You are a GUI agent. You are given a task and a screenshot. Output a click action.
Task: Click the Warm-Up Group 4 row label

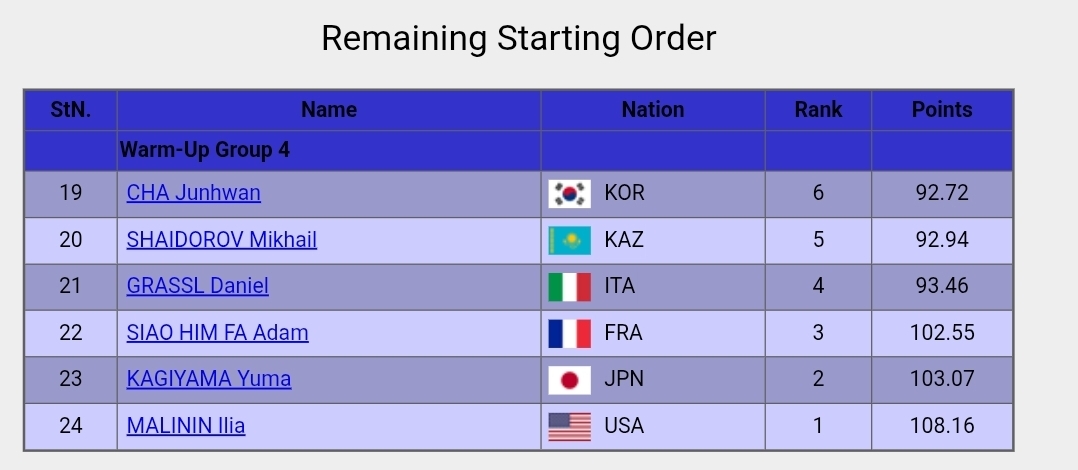(x=205, y=150)
